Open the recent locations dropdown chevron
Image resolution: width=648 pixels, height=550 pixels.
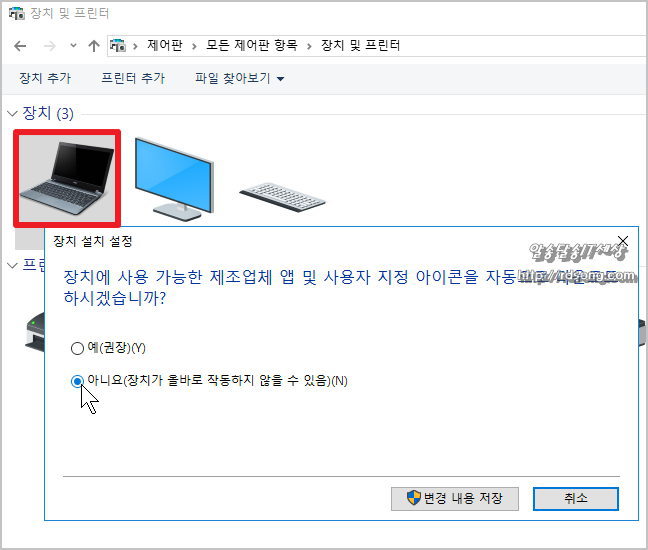[73, 45]
